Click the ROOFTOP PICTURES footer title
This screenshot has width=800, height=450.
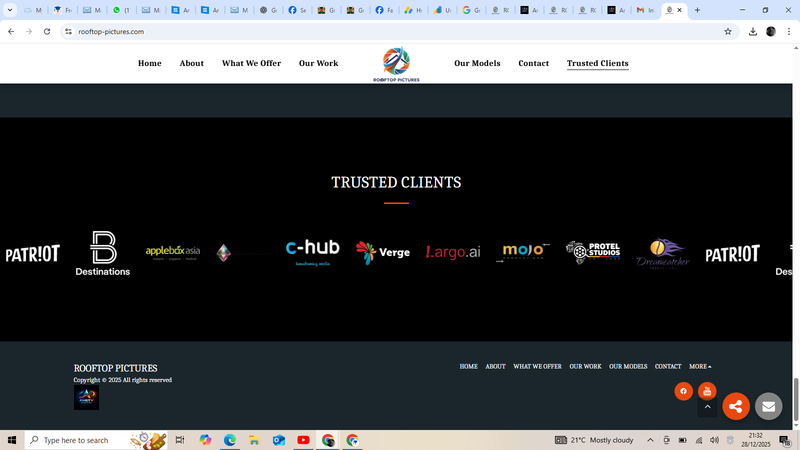(115, 368)
